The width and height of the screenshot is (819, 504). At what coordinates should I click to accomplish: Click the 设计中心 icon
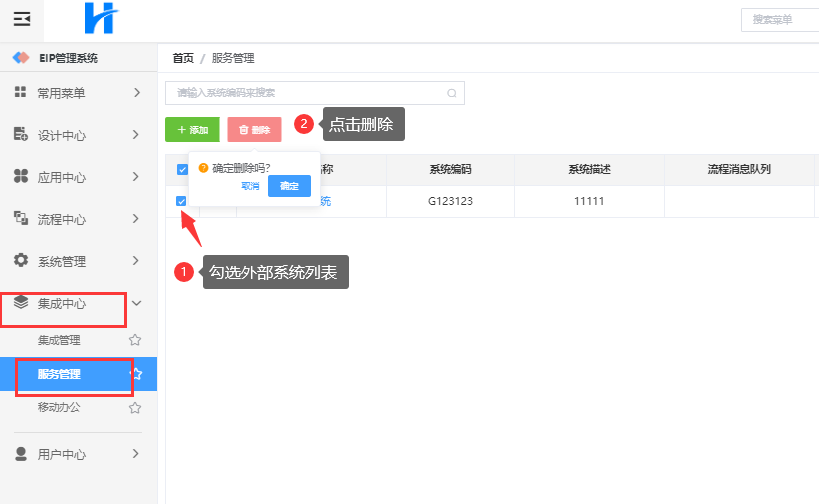pyautogui.click(x=20, y=134)
